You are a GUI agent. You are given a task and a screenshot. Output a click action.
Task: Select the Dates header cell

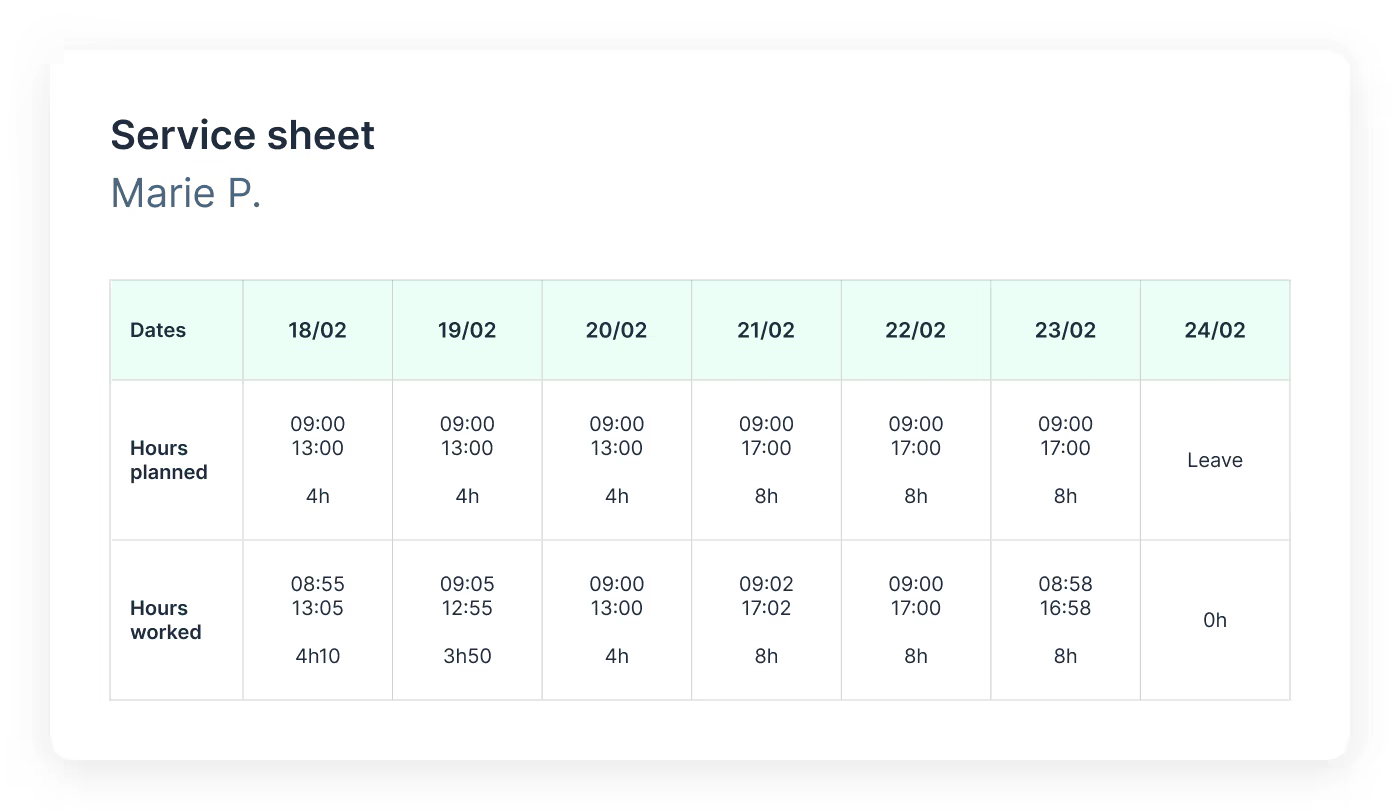158,330
